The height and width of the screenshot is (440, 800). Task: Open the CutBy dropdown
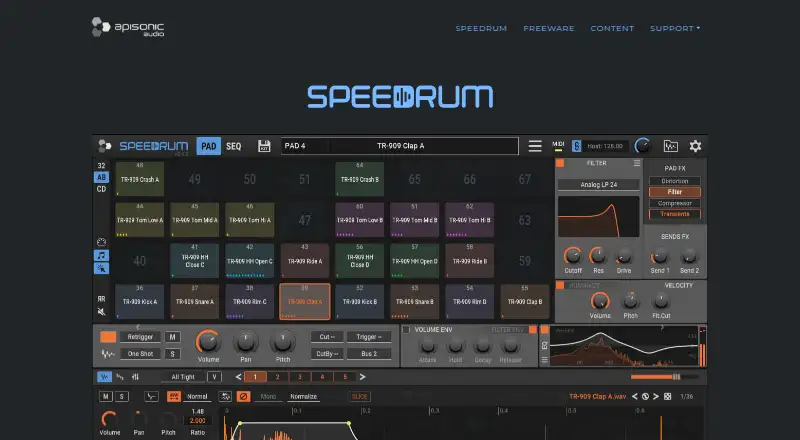click(x=327, y=354)
